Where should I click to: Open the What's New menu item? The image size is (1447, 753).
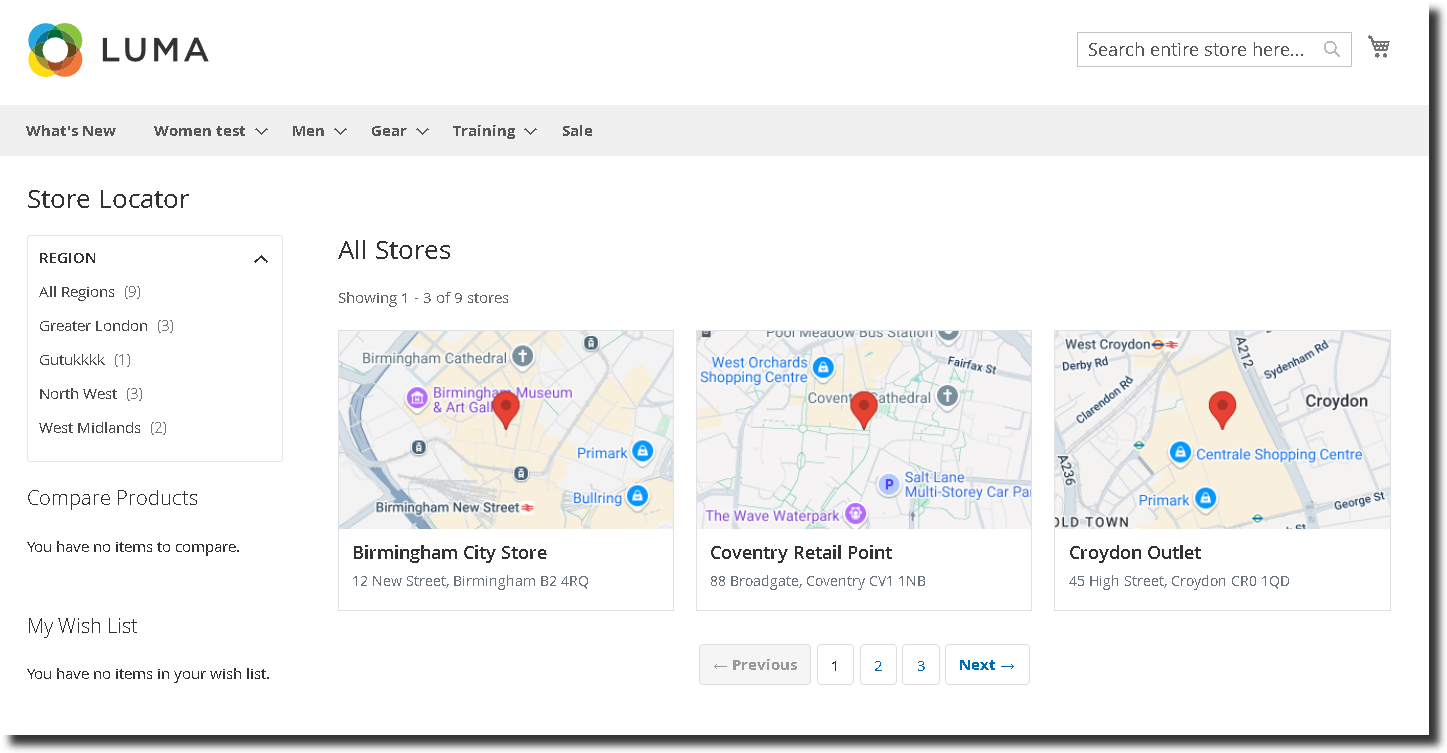click(71, 131)
